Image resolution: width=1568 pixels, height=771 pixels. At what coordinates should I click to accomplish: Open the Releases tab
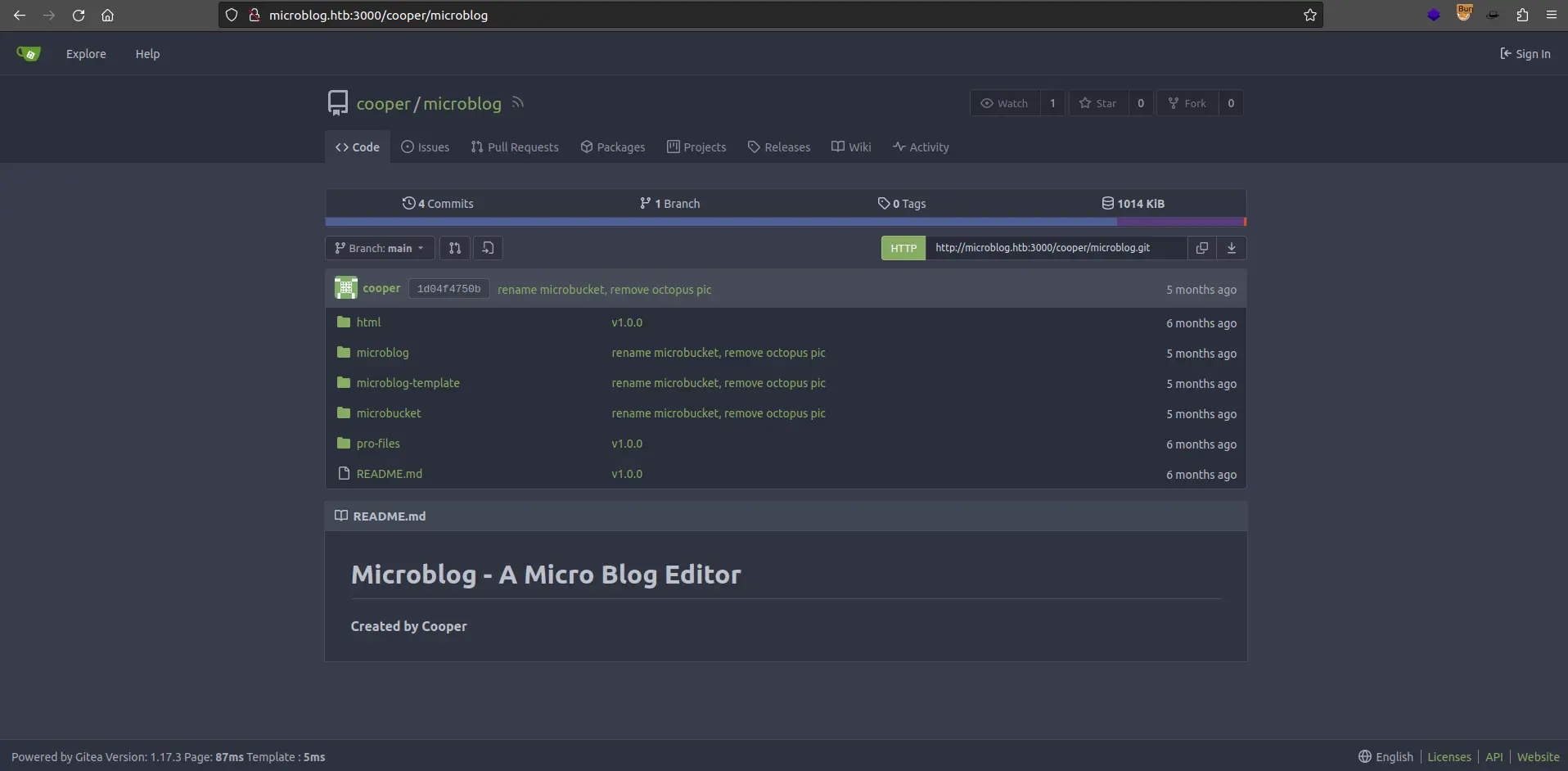point(779,147)
